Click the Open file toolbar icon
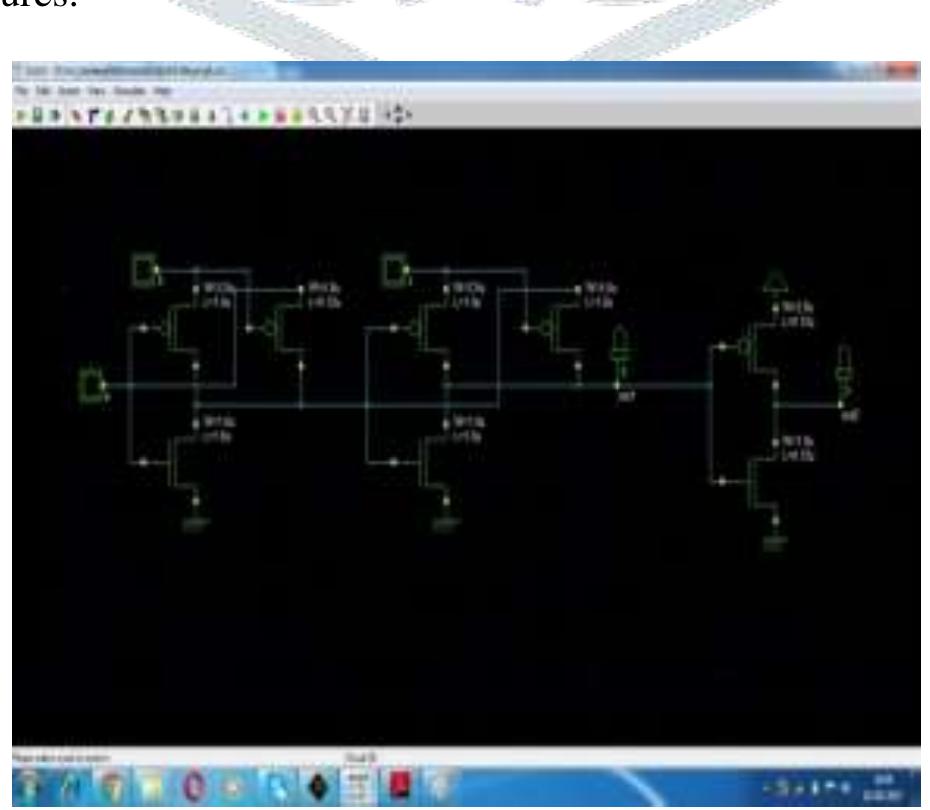Viewport: 930px width, 810px height. (35, 112)
